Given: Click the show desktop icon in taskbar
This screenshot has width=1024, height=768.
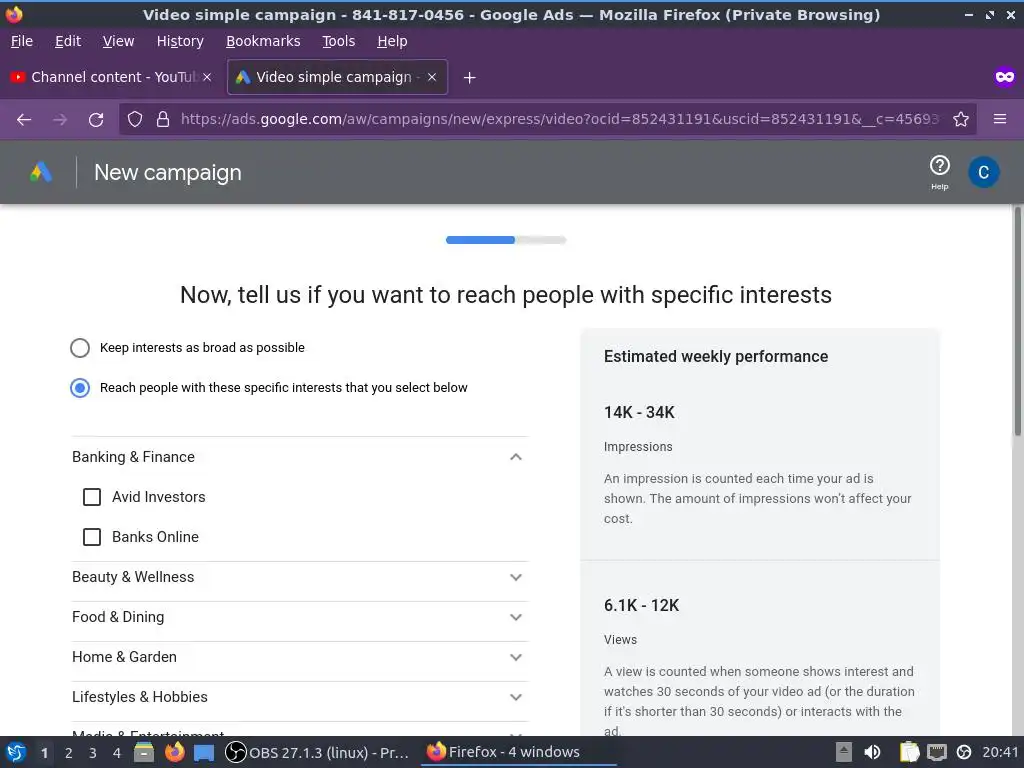Looking at the screenshot, I should (204, 753).
